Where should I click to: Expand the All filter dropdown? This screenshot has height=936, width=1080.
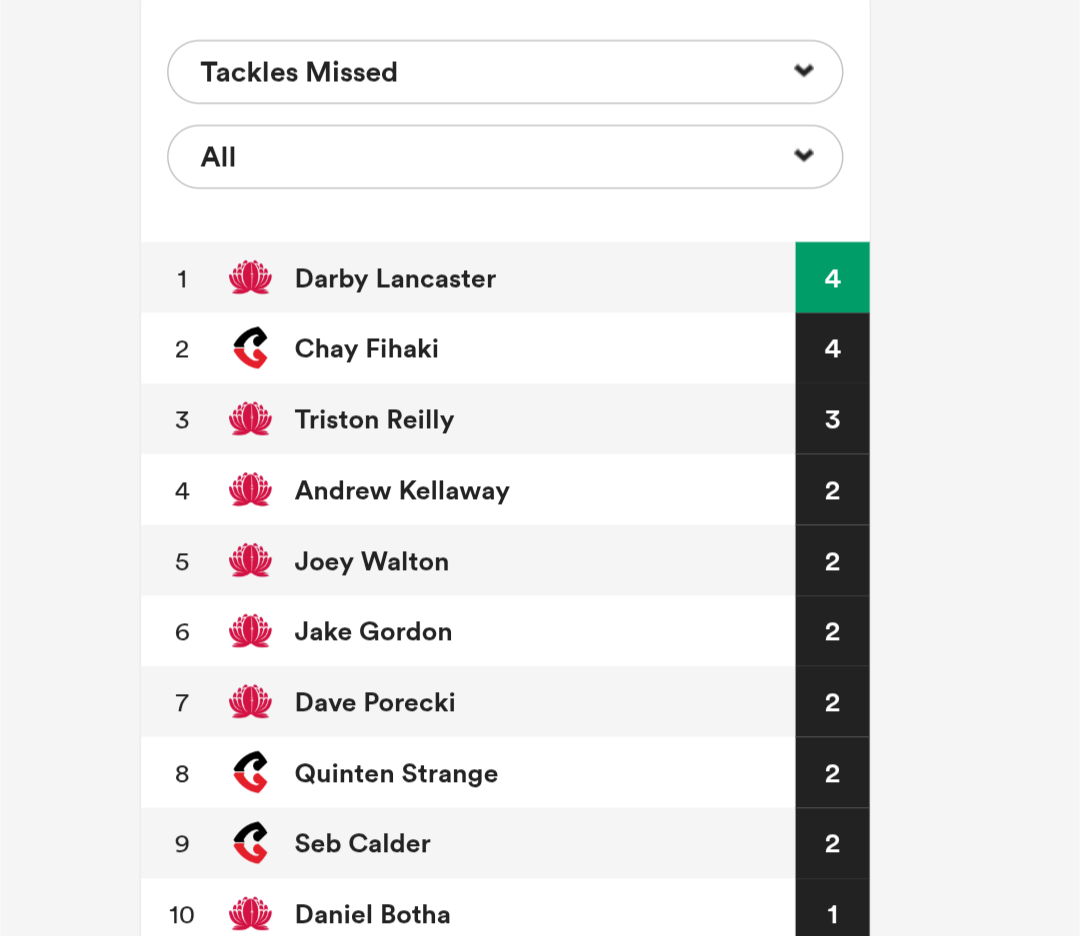pyautogui.click(x=505, y=156)
